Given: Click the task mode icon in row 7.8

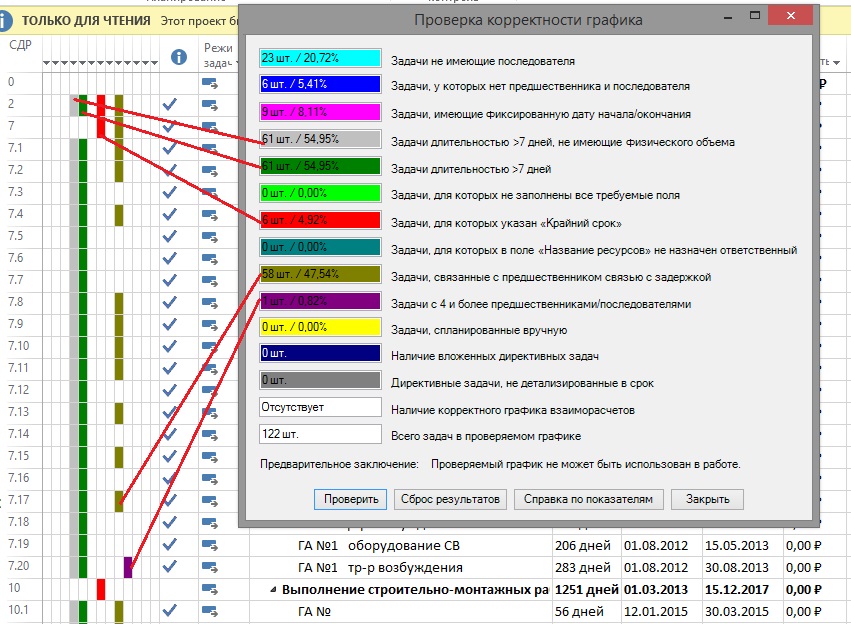Looking at the screenshot, I should click(x=209, y=303).
